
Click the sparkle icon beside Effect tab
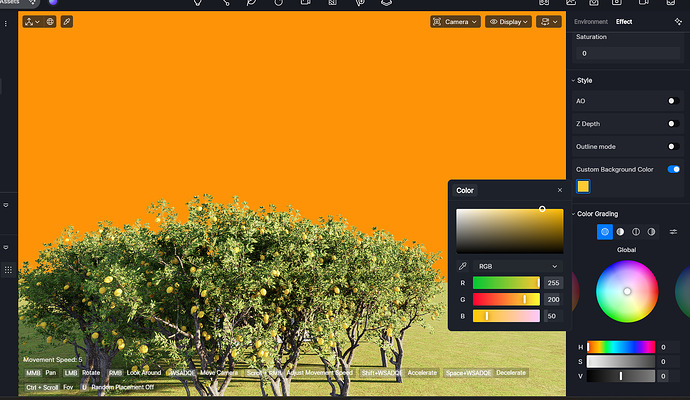pyautogui.click(x=678, y=22)
